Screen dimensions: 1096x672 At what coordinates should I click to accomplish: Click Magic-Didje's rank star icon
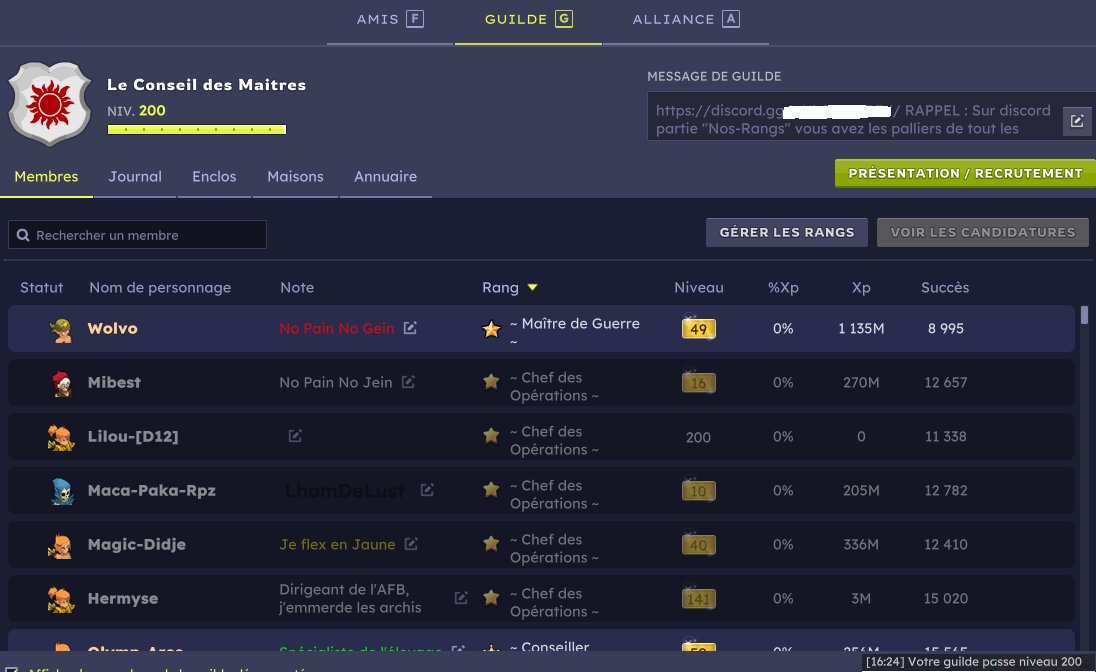pos(491,543)
